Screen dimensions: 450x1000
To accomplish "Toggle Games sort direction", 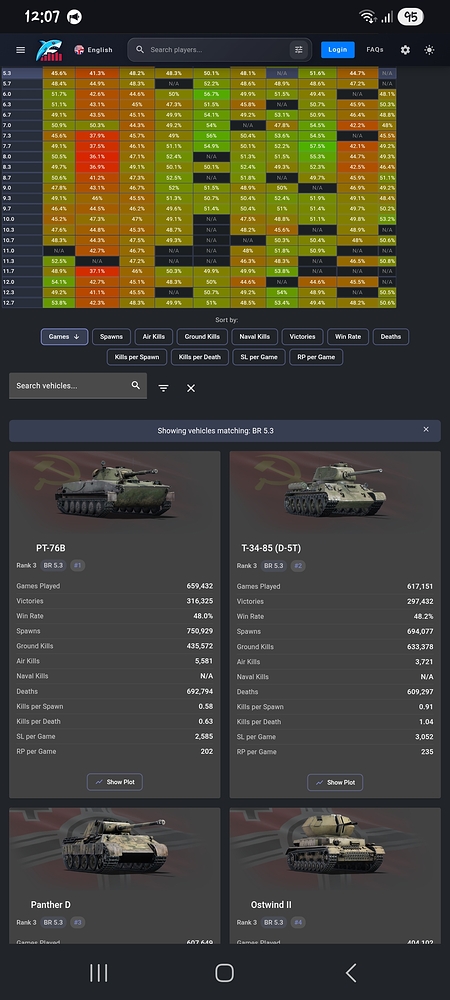I will (x=64, y=337).
